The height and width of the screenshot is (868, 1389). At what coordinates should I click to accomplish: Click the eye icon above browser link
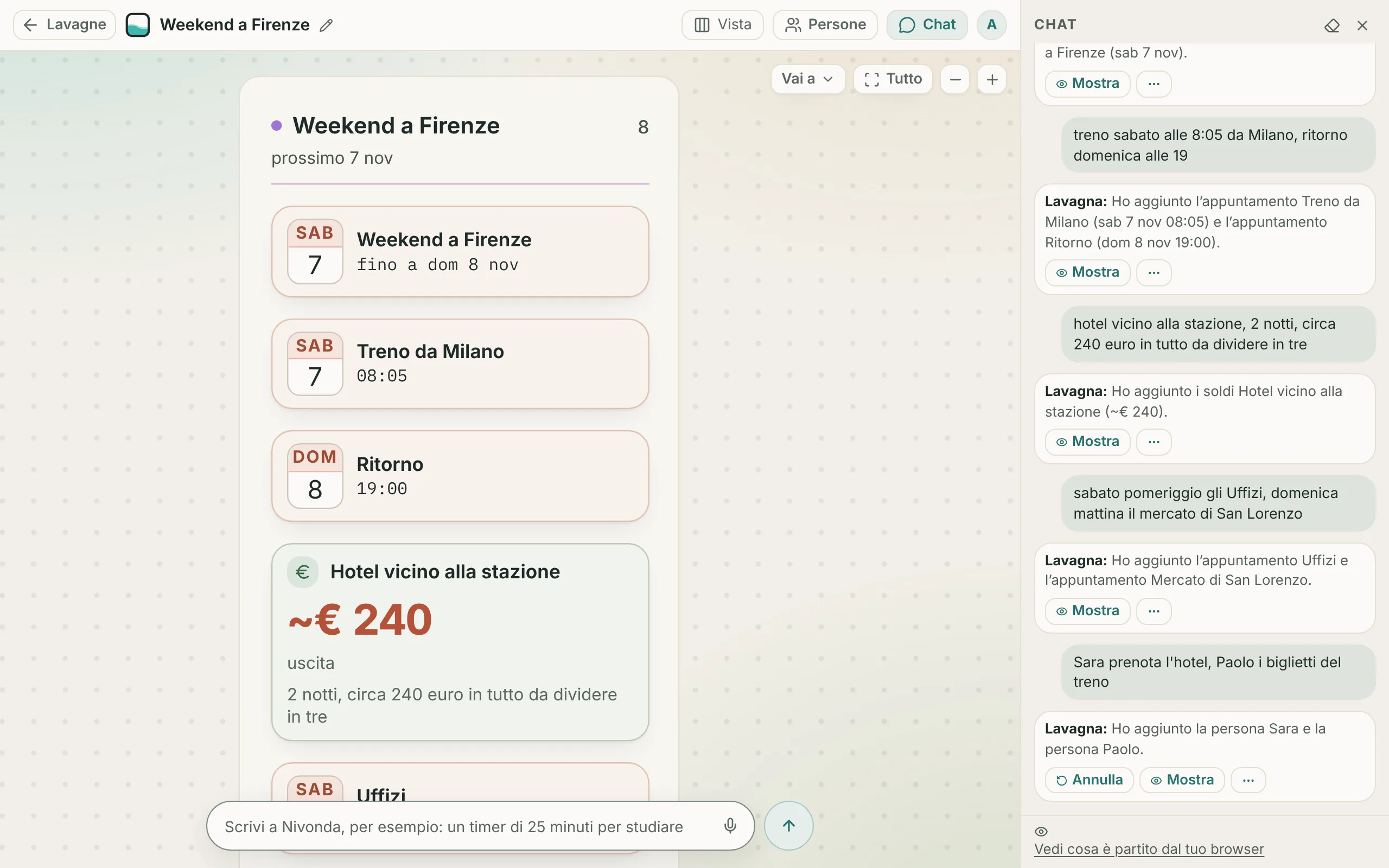click(x=1041, y=831)
